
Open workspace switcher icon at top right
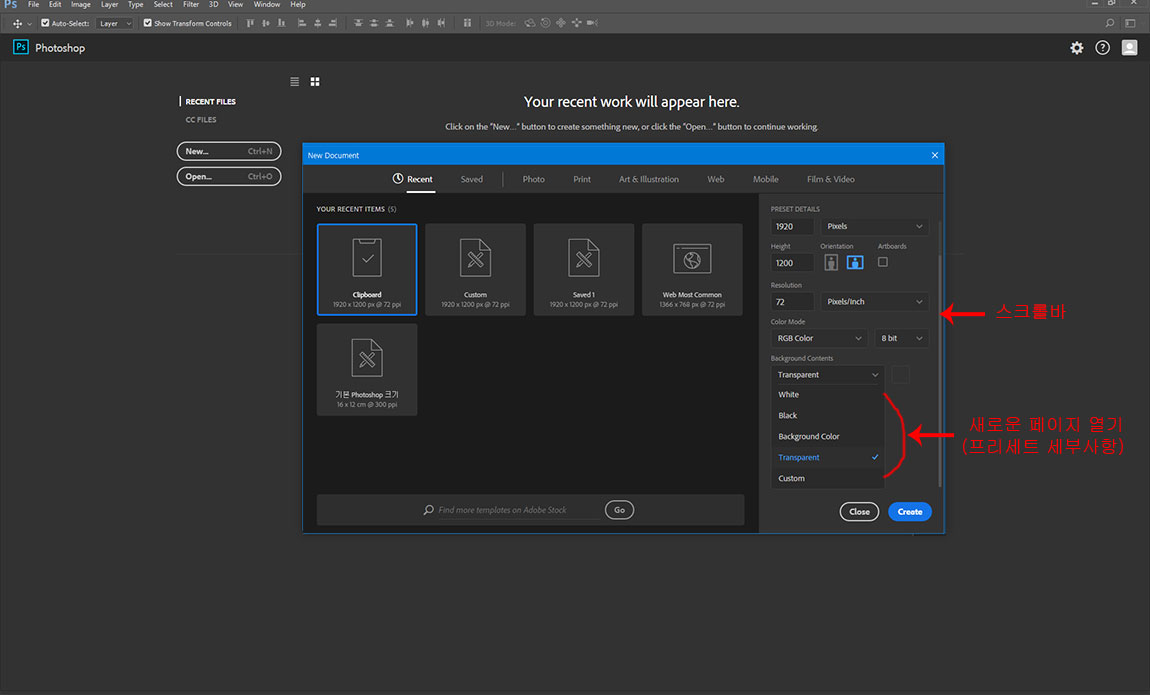(1130, 23)
